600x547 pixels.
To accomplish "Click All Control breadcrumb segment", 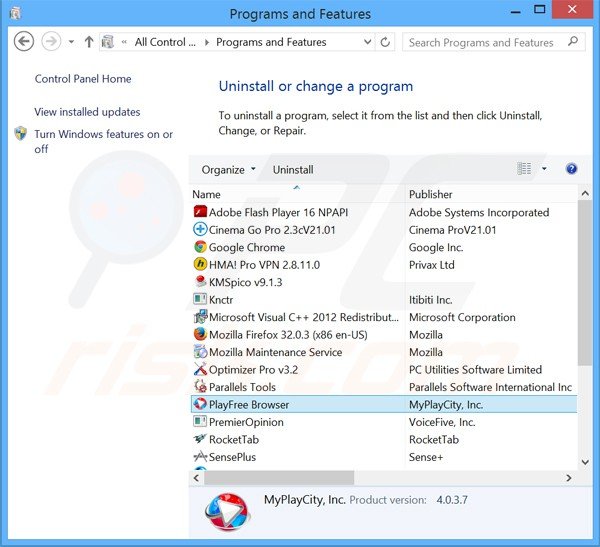I will (165, 42).
